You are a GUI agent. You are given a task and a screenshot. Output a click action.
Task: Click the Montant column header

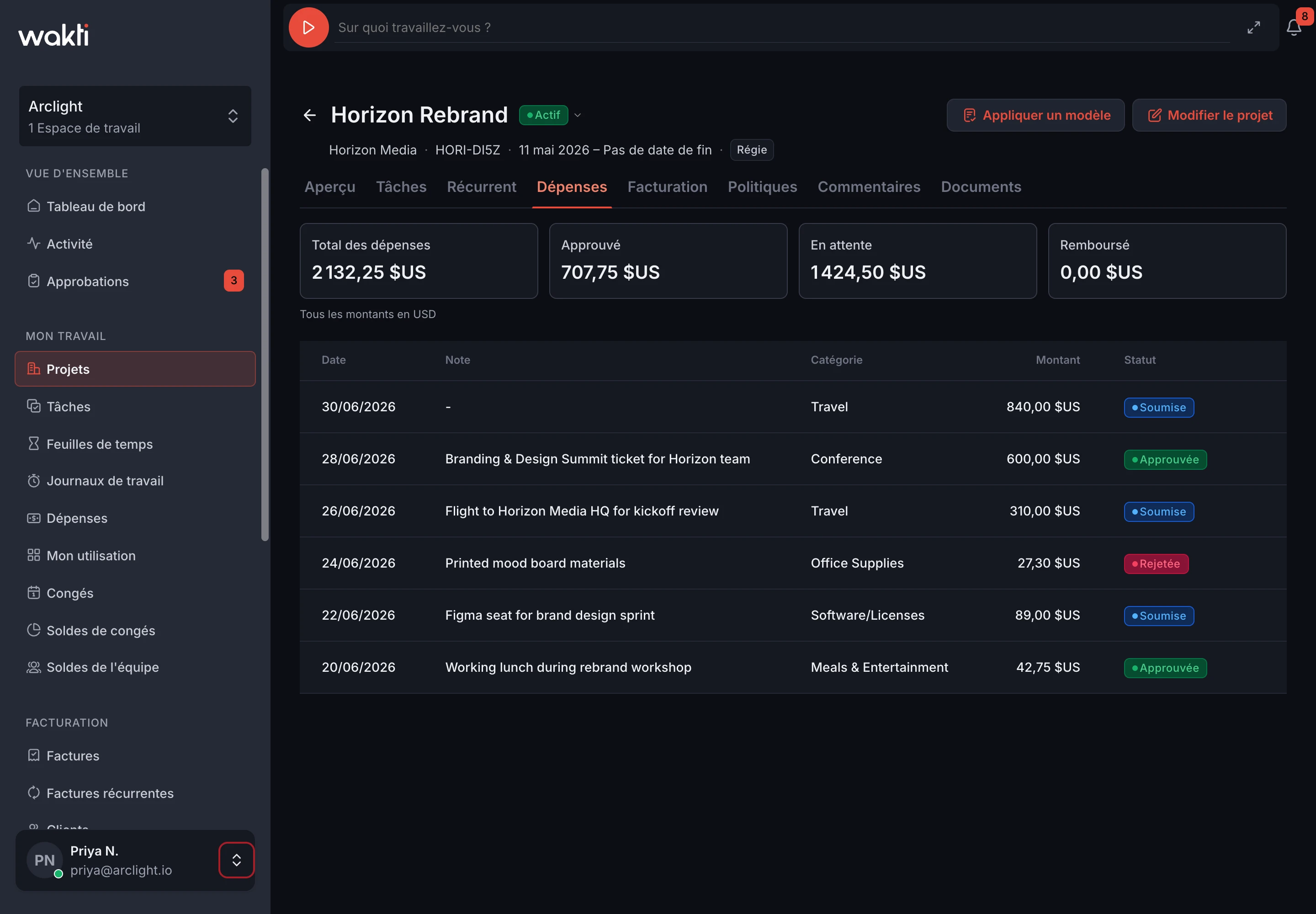click(x=1057, y=360)
